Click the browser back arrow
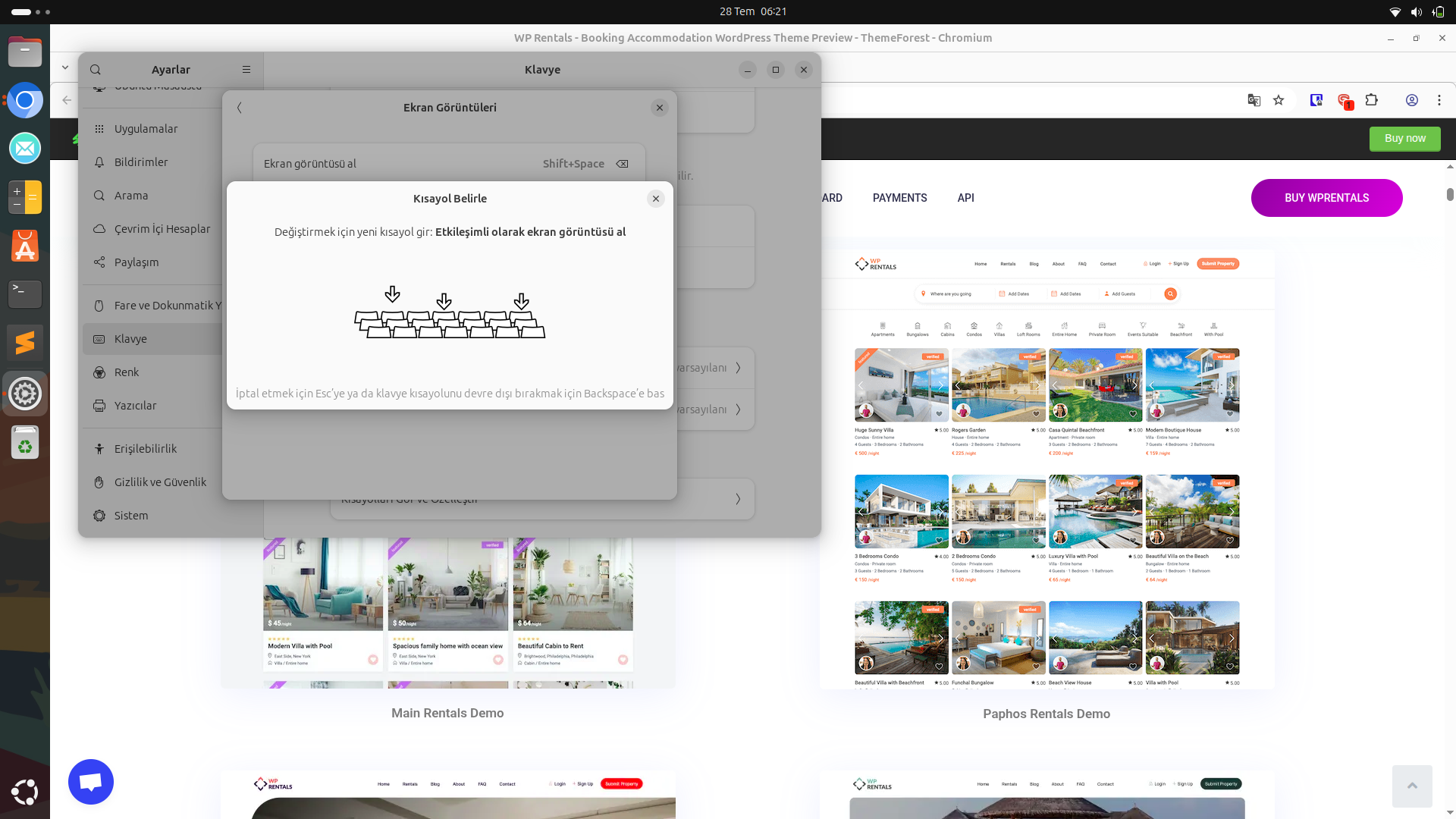The height and width of the screenshot is (819, 1456). click(x=67, y=100)
